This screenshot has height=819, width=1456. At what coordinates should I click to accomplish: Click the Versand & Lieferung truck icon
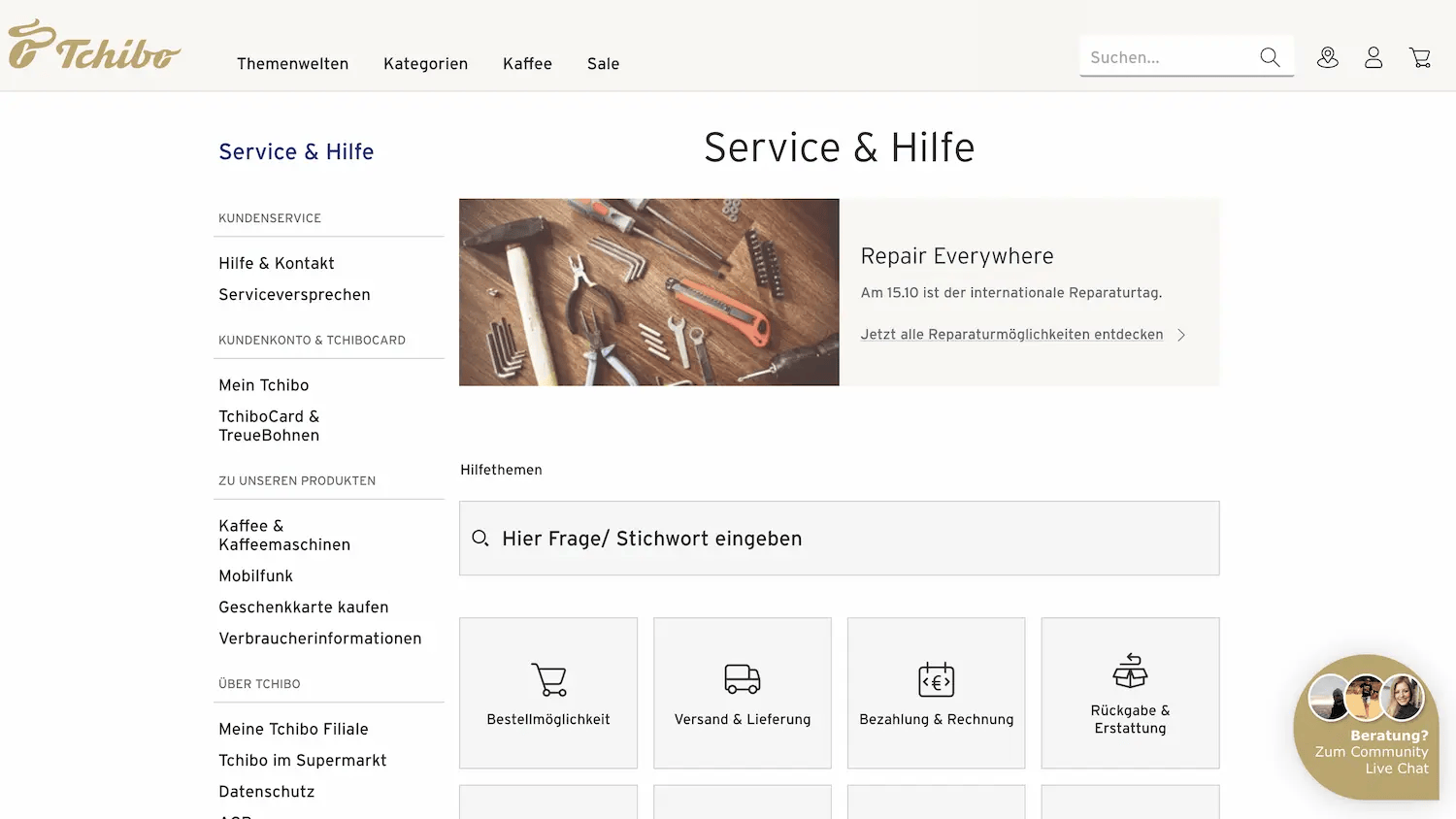tap(743, 679)
